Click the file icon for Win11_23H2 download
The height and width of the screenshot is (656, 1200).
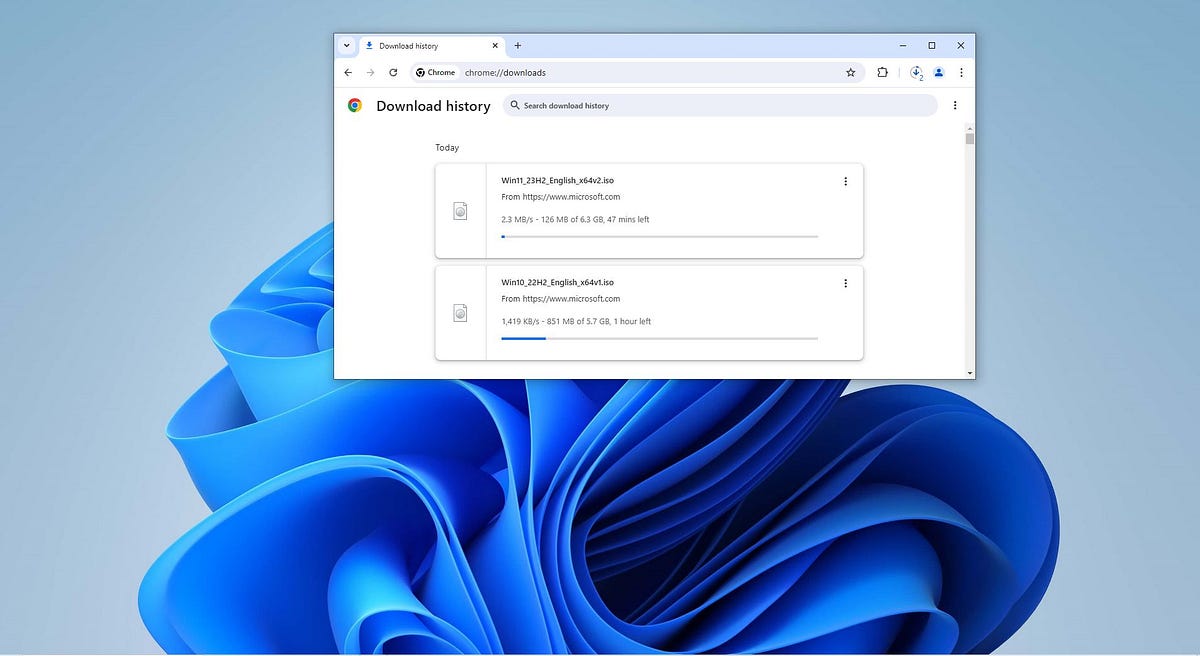460,211
